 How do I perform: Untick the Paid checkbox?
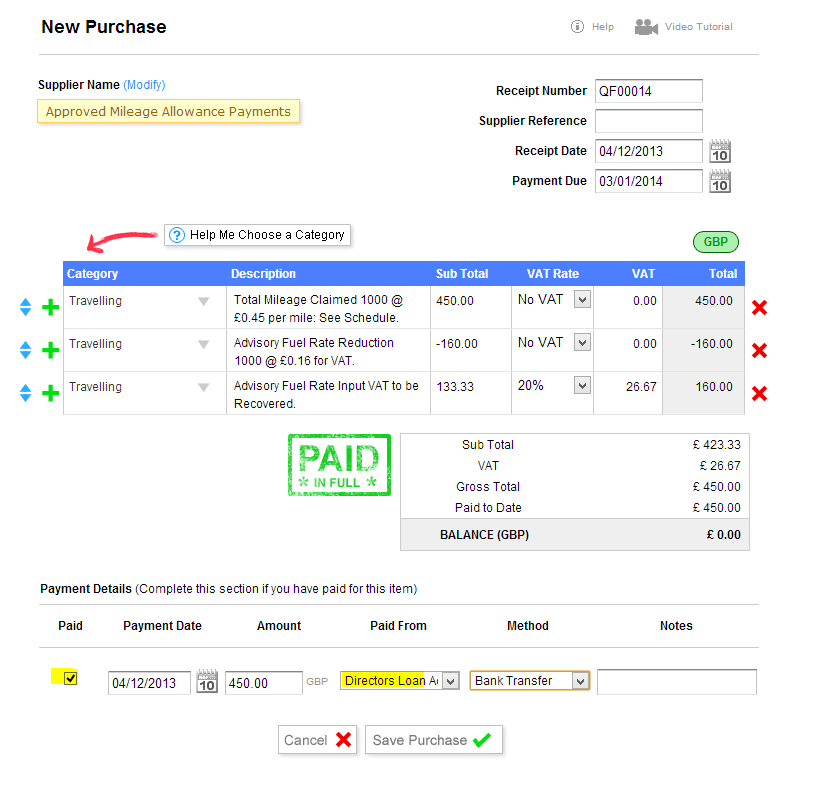pyautogui.click(x=70, y=679)
